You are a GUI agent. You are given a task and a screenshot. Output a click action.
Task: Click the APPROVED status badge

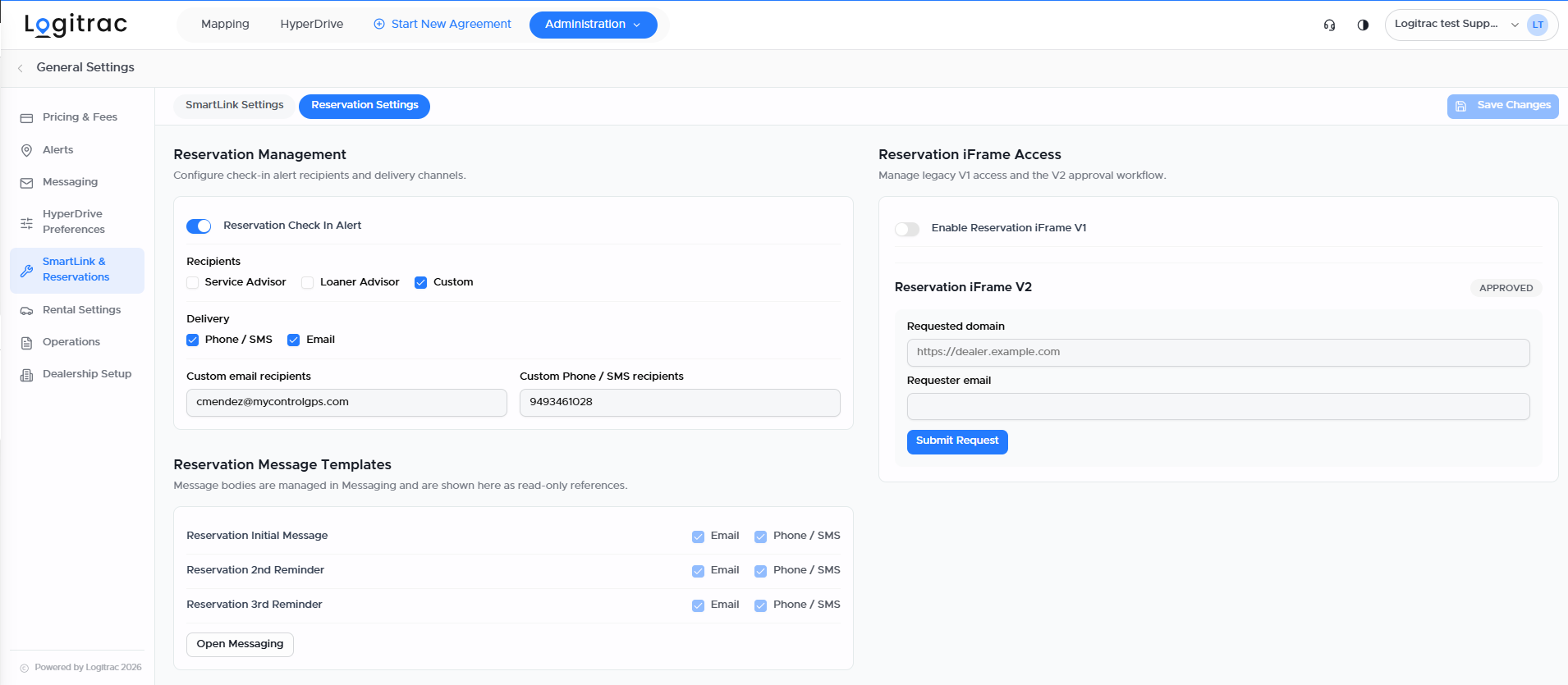pos(1506,288)
